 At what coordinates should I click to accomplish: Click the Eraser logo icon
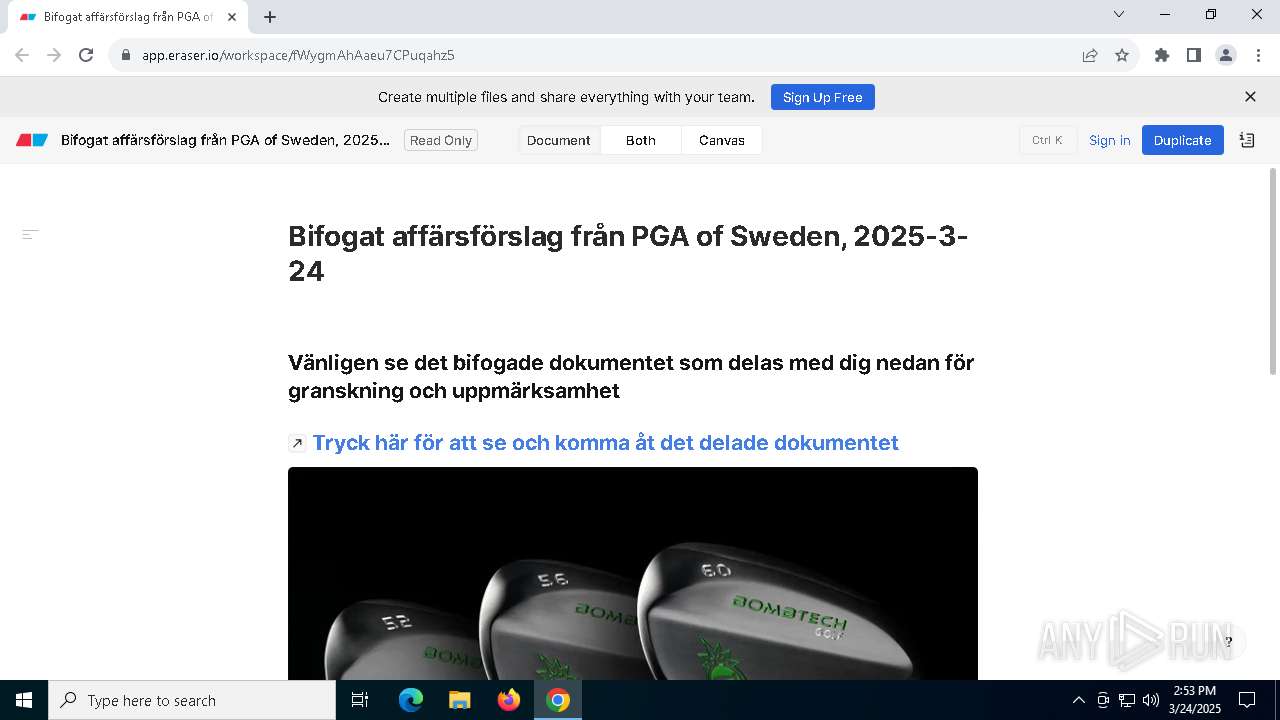click(32, 140)
